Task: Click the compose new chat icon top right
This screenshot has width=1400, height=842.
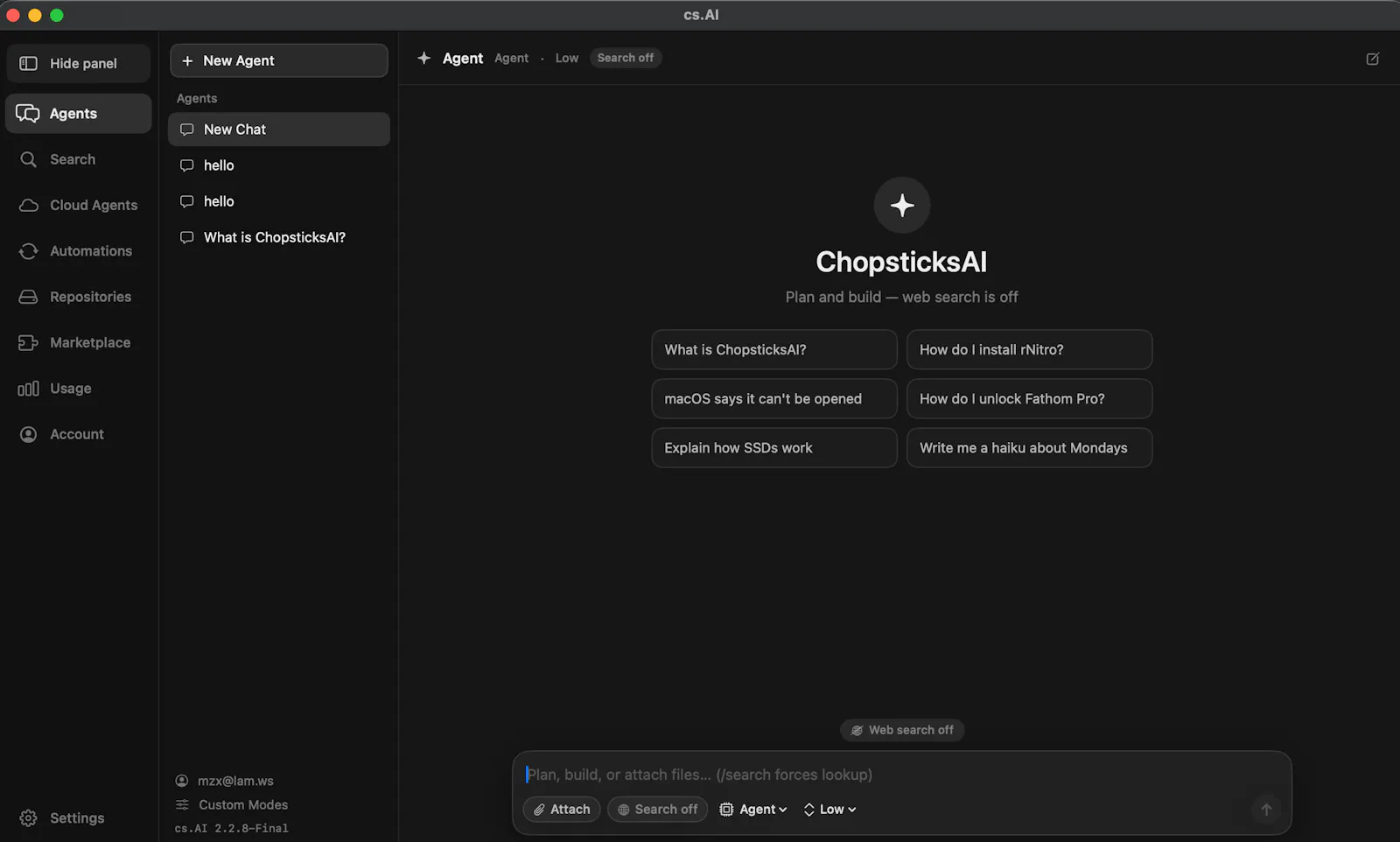Action: coord(1372,59)
